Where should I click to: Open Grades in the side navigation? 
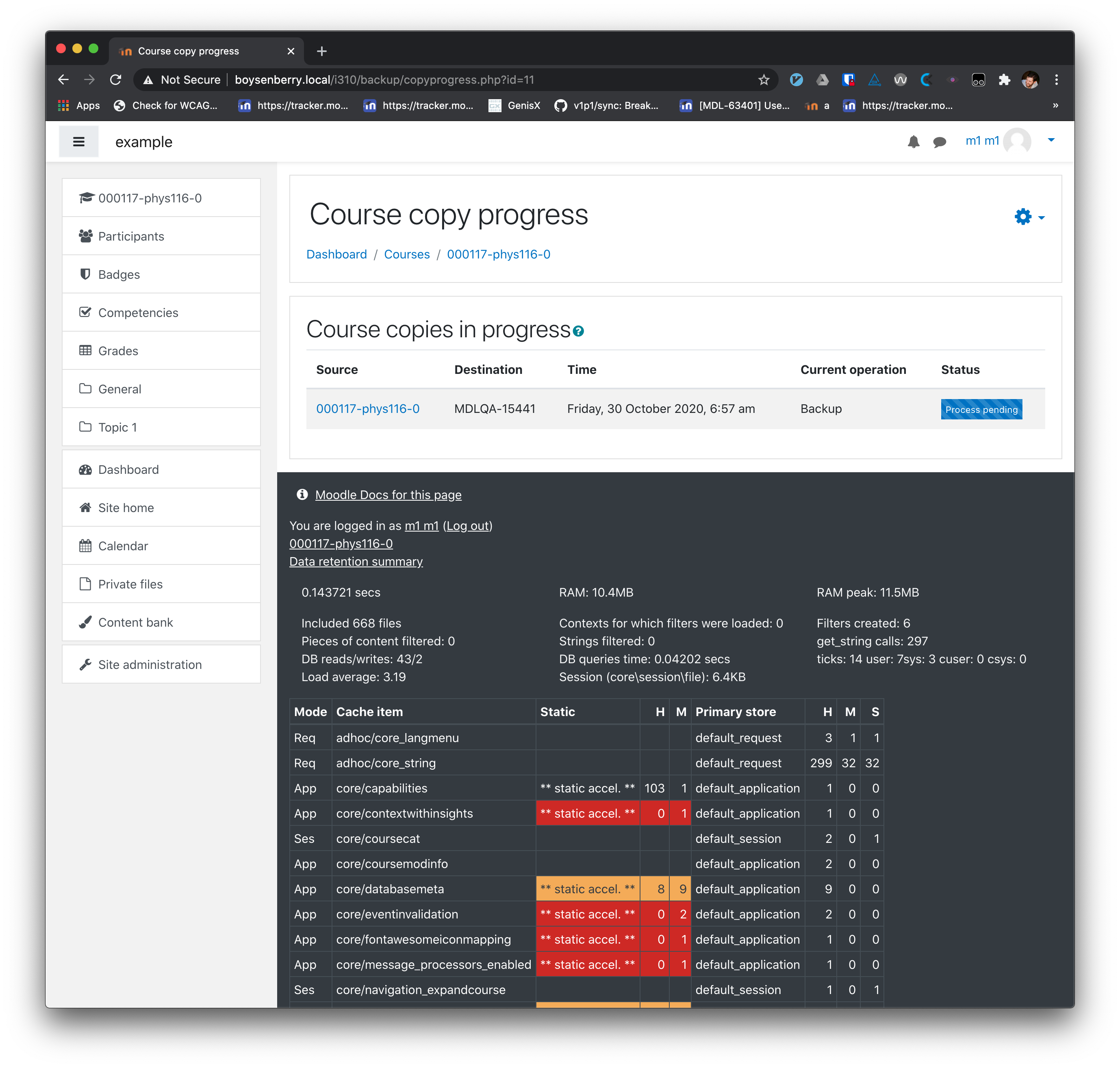pos(161,351)
